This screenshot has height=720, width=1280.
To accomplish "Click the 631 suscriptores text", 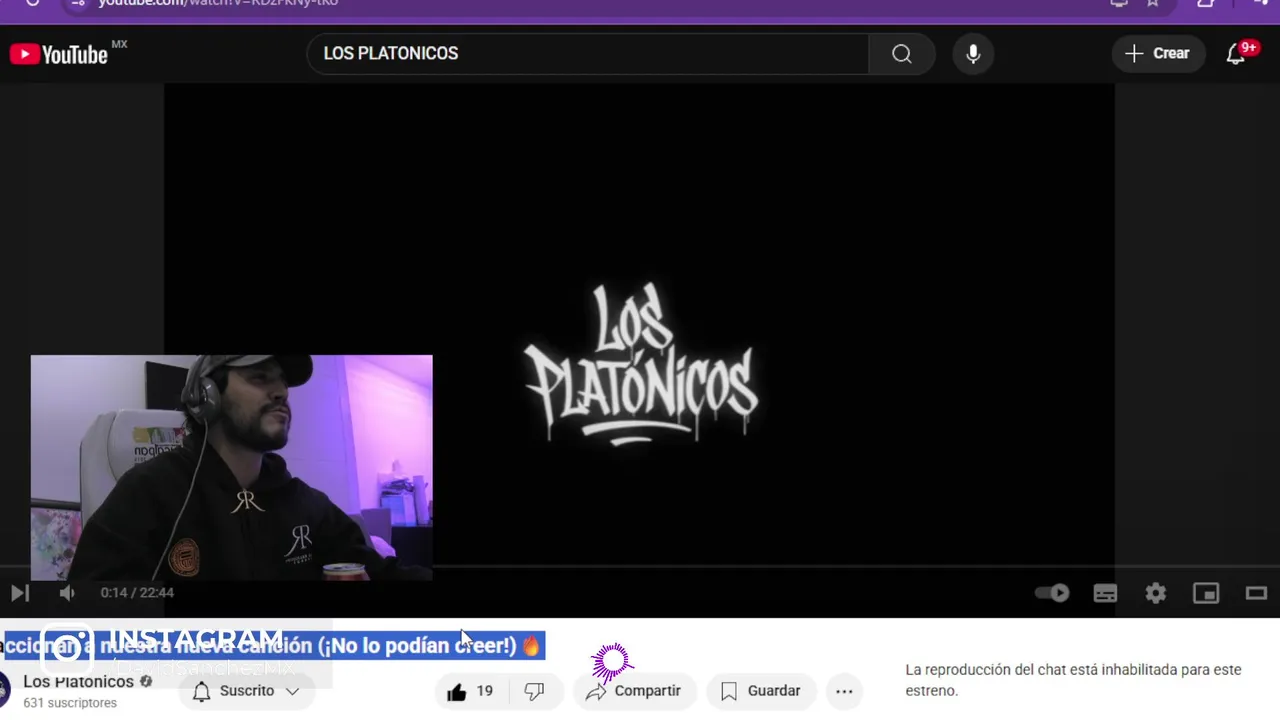I will coord(70,703).
